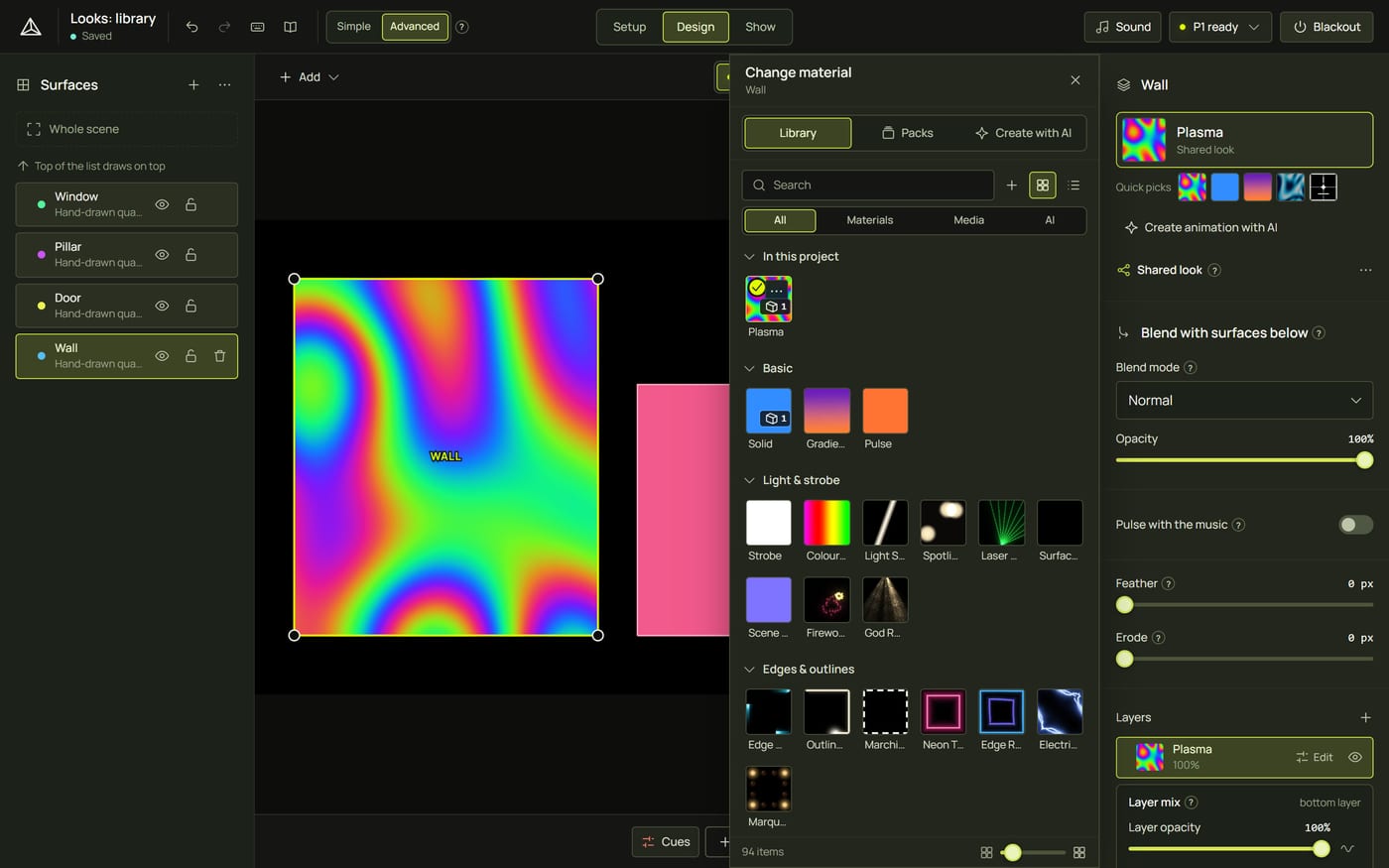Edit the Plasma layer
This screenshot has width=1389, height=868.
[x=1314, y=757]
